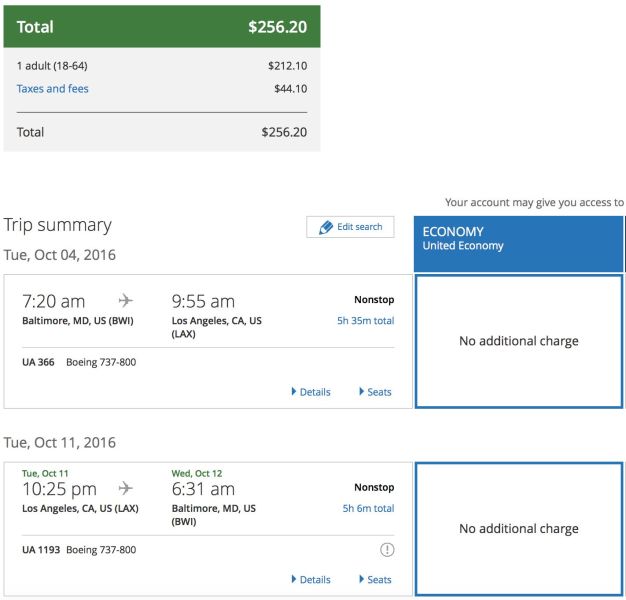Click the Edit search button
The width and height of the screenshot is (626, 600).
[x=350, y=227]
